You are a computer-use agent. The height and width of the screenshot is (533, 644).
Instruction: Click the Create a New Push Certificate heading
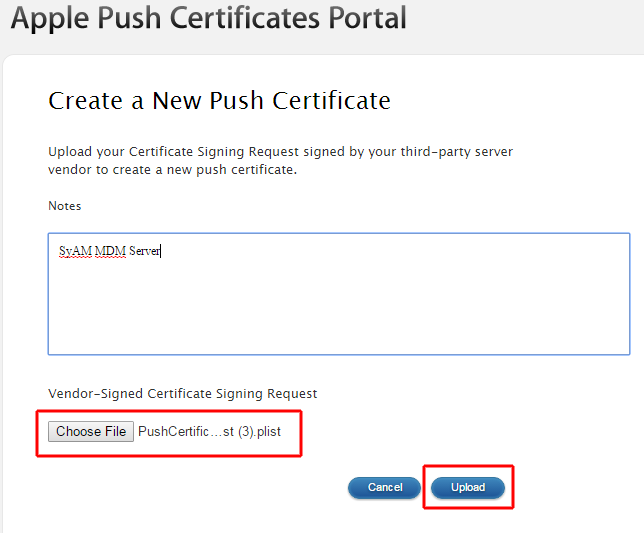tap(219, 100)
